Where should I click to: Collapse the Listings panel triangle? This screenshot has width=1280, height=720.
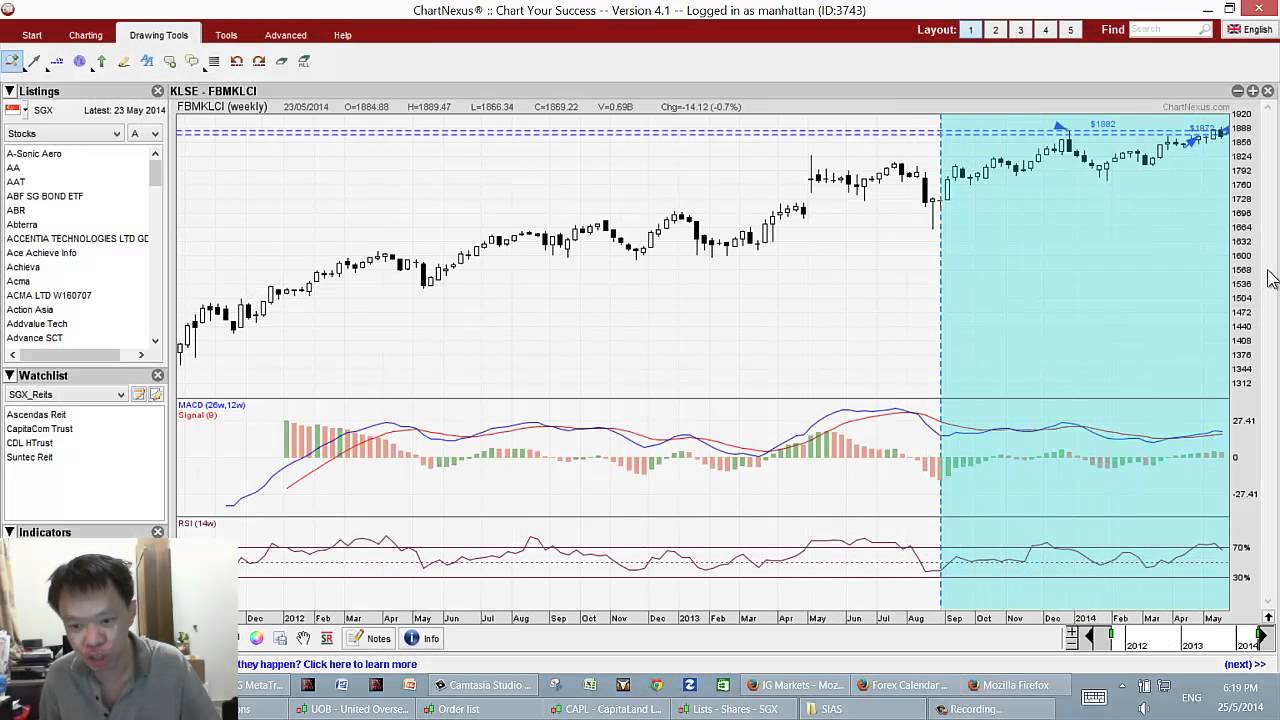coord(10,91)
